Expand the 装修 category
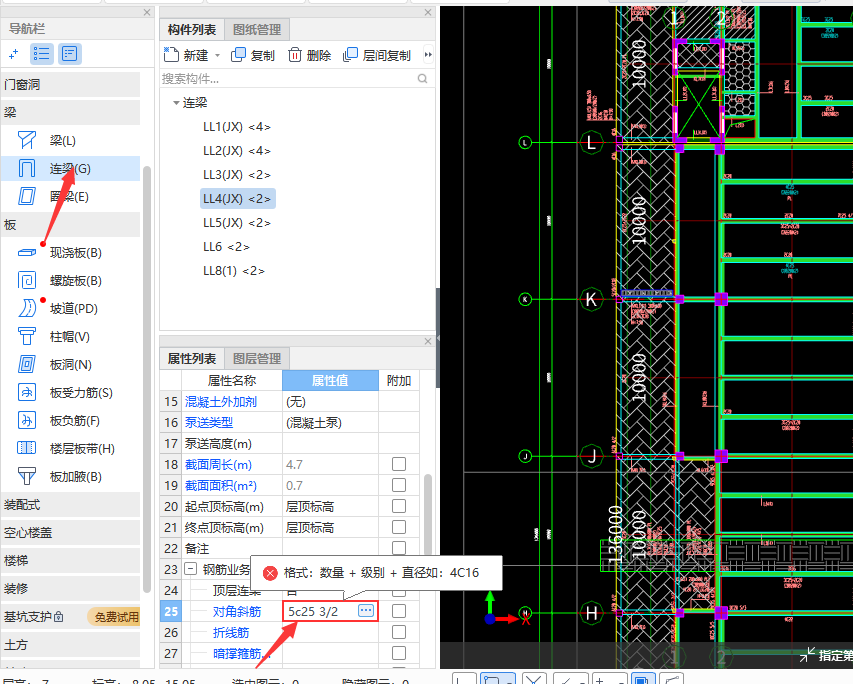 pos(71,589)
